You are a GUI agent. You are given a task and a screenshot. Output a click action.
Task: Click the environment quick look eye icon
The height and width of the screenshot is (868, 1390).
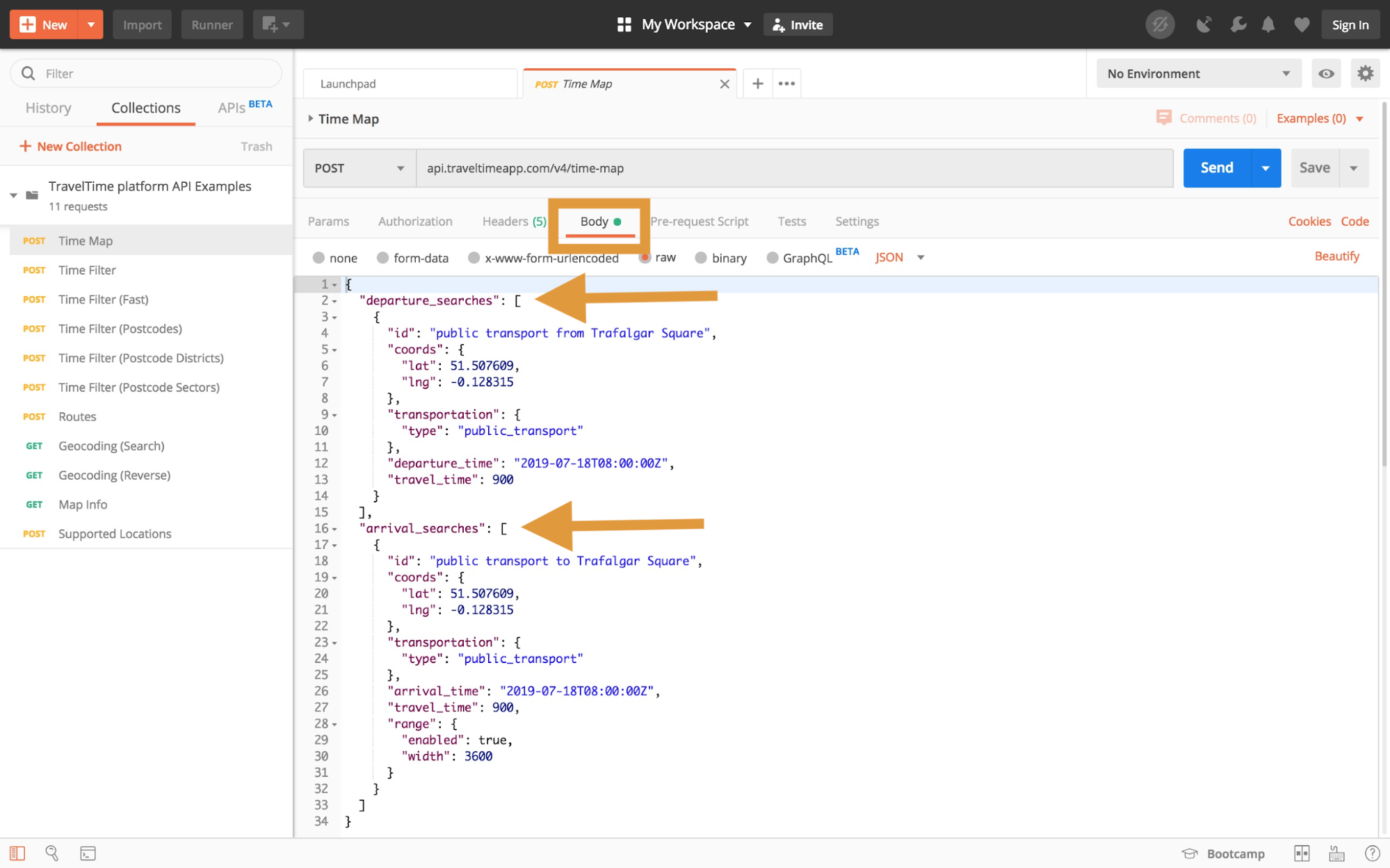[1325, 73]
